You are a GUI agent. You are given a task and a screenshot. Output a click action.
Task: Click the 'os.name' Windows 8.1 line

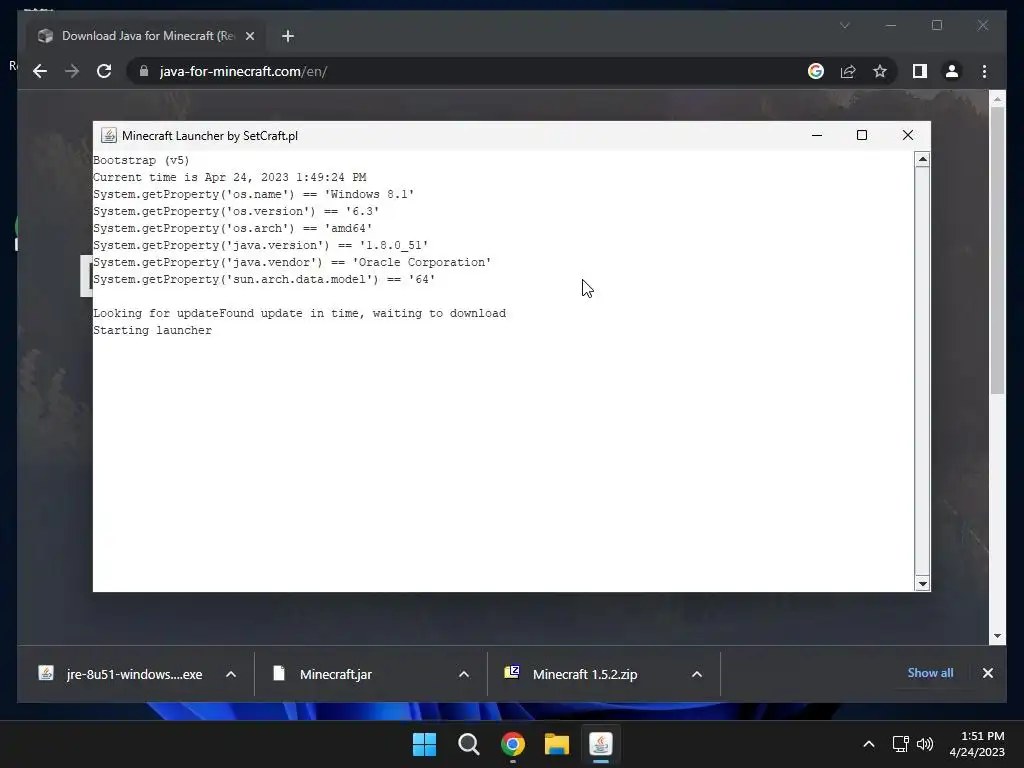pos(253,194)
